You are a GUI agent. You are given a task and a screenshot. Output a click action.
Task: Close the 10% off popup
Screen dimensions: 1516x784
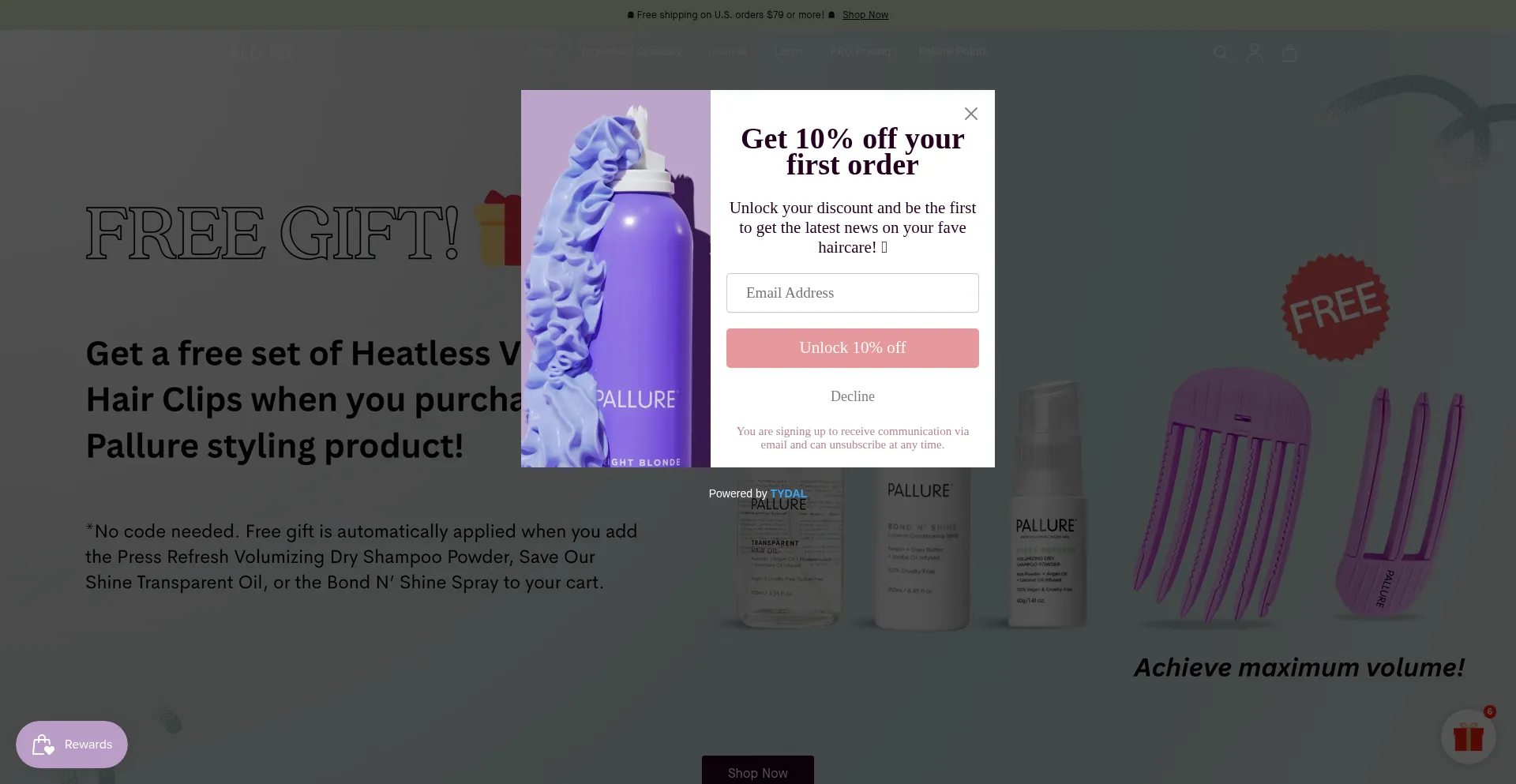pyautogui.click(x=970, y=114)
